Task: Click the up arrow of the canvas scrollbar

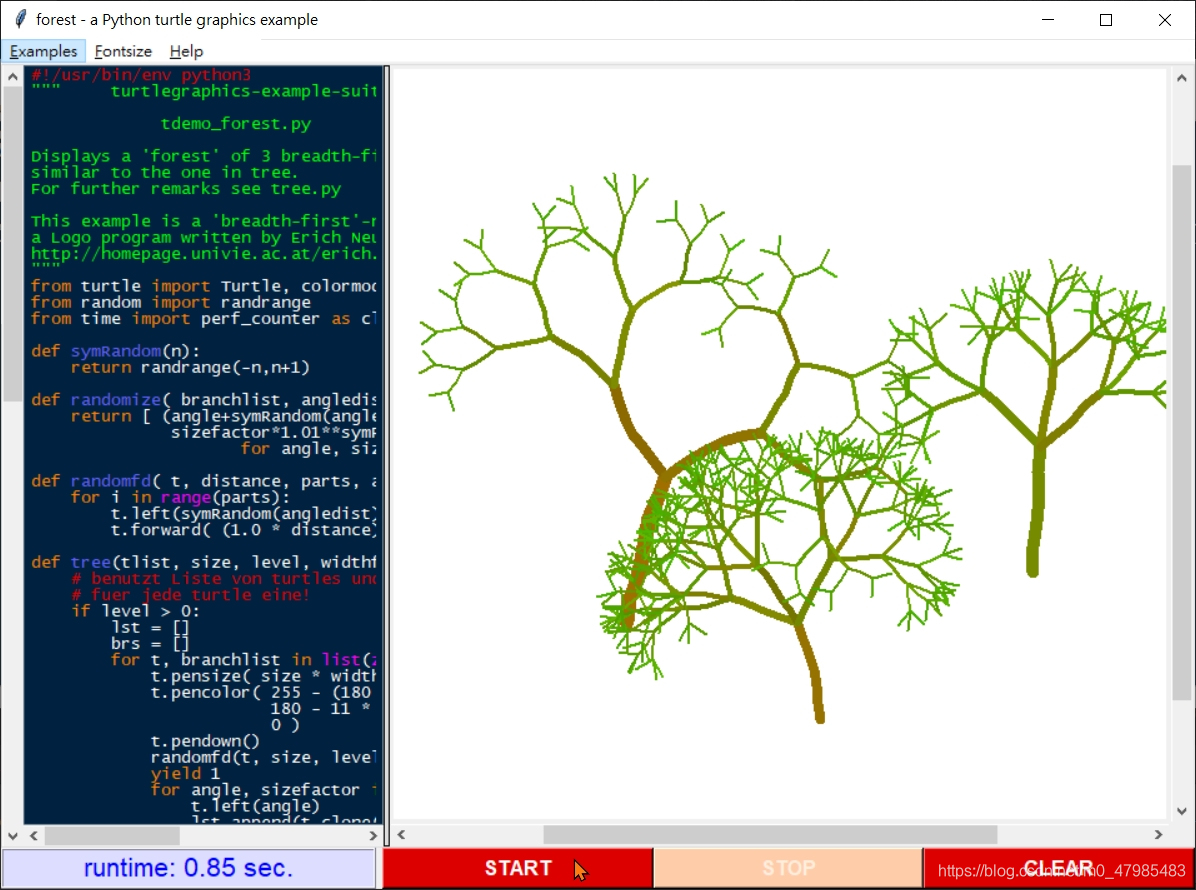Action: pyautogui.click(x=1183, y=75)
